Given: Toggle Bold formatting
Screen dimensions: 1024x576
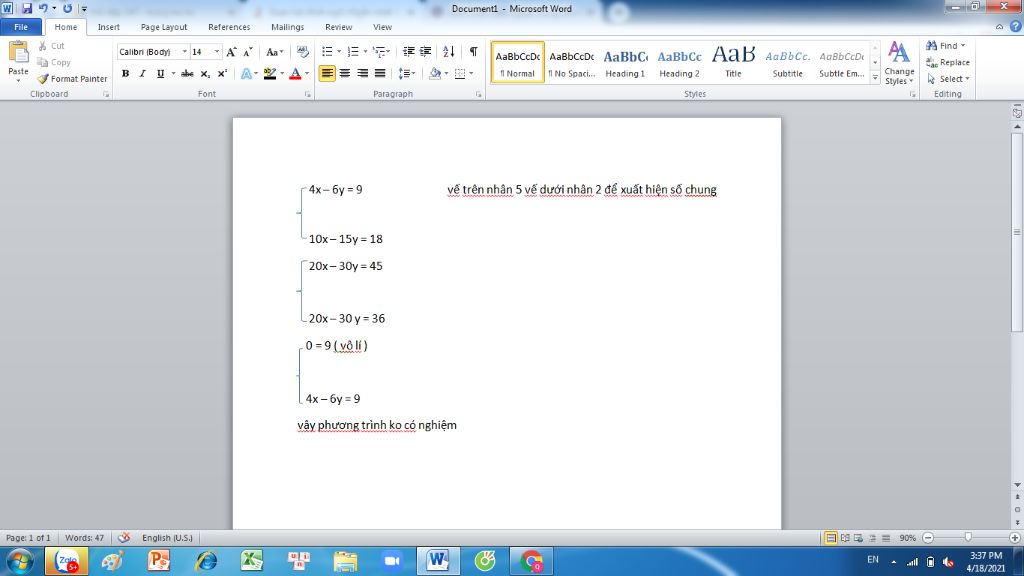Looking at the screenshot, I should pos(125,74).
